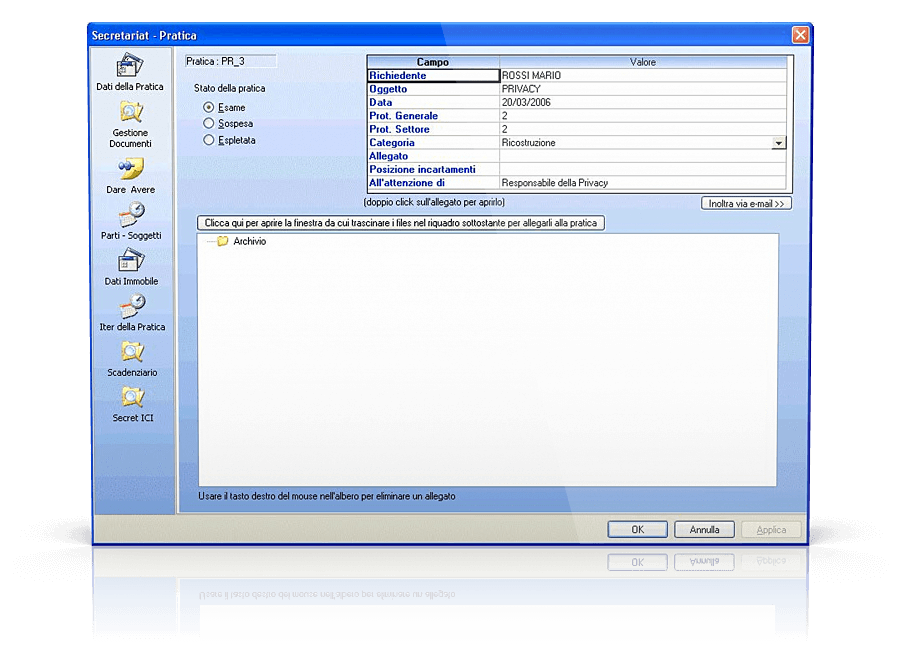Open the Scadenziario sidebar icon
900x650 pixels.
click(133, 351)
